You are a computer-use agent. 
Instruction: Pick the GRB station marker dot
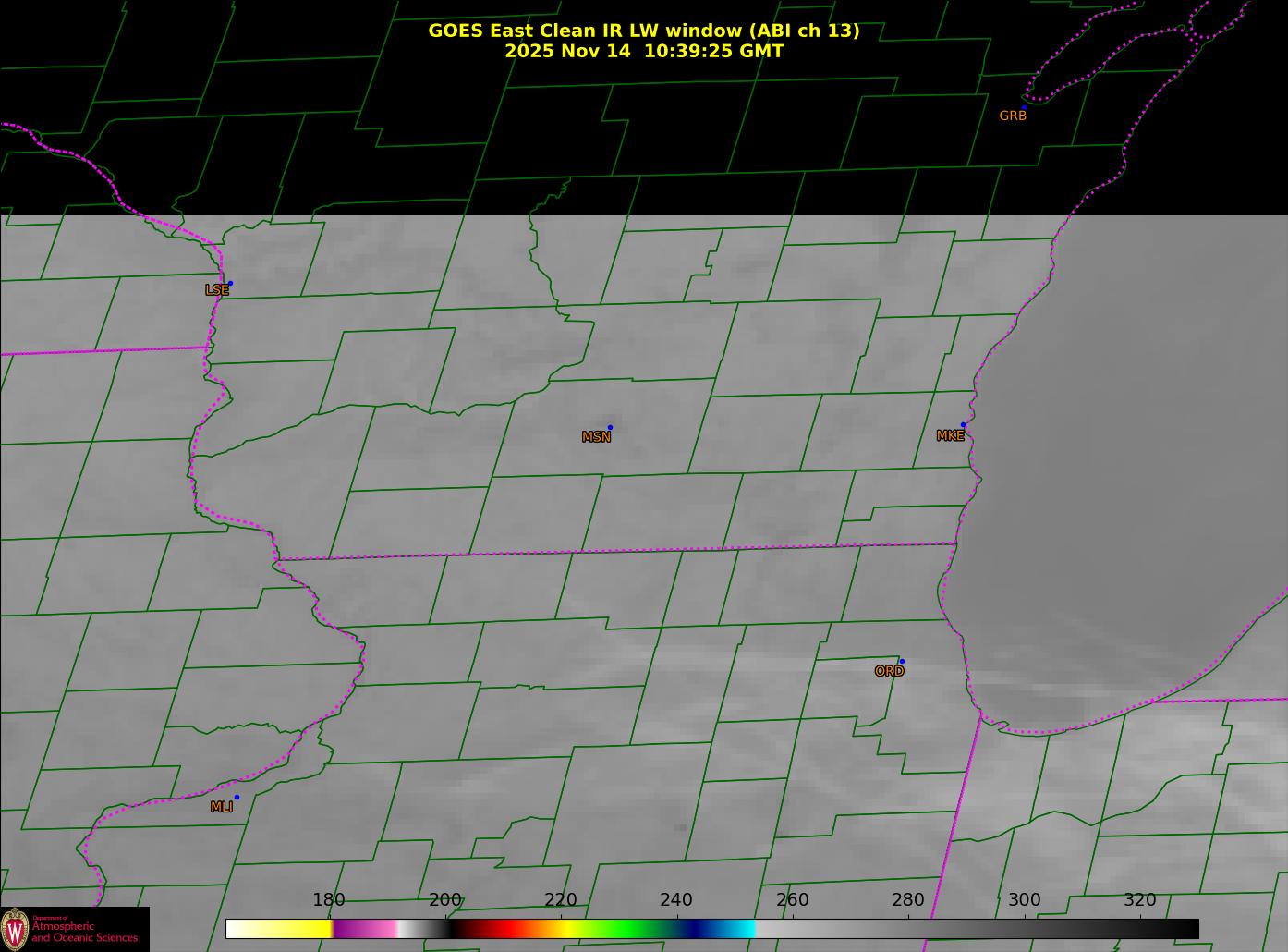[1024, 107]
